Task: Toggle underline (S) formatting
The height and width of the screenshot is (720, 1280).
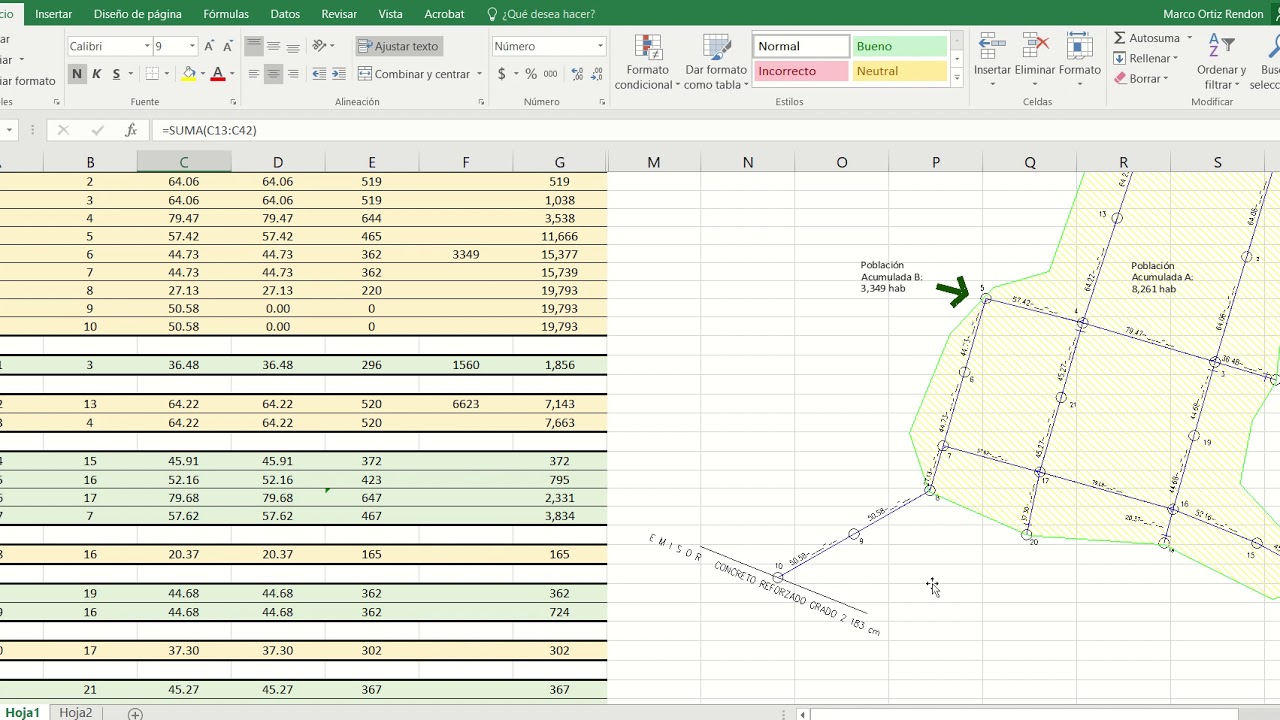Action: 116,74
